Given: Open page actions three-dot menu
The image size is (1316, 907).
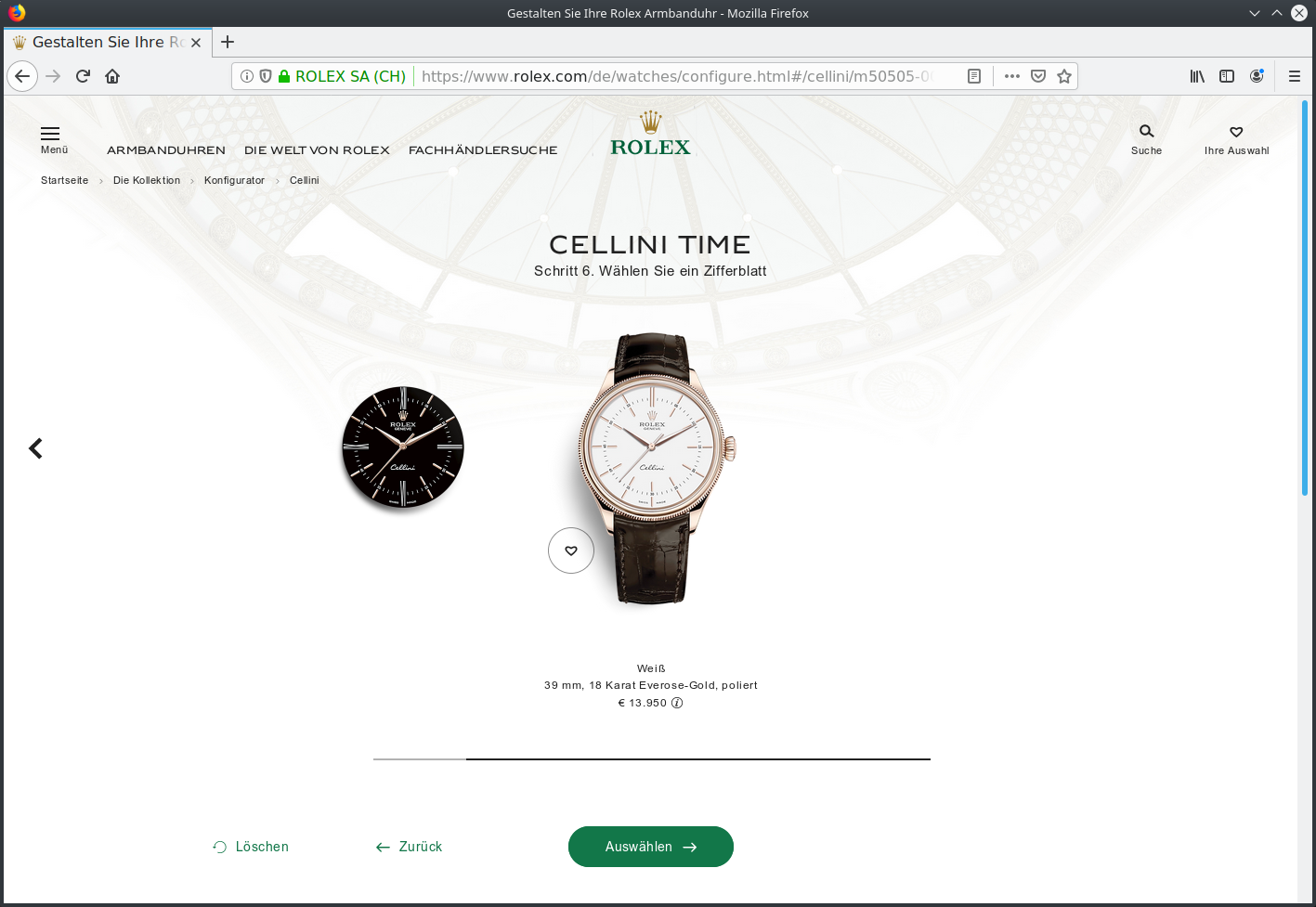Looking at the screenshot, I should coord(1012,76).
